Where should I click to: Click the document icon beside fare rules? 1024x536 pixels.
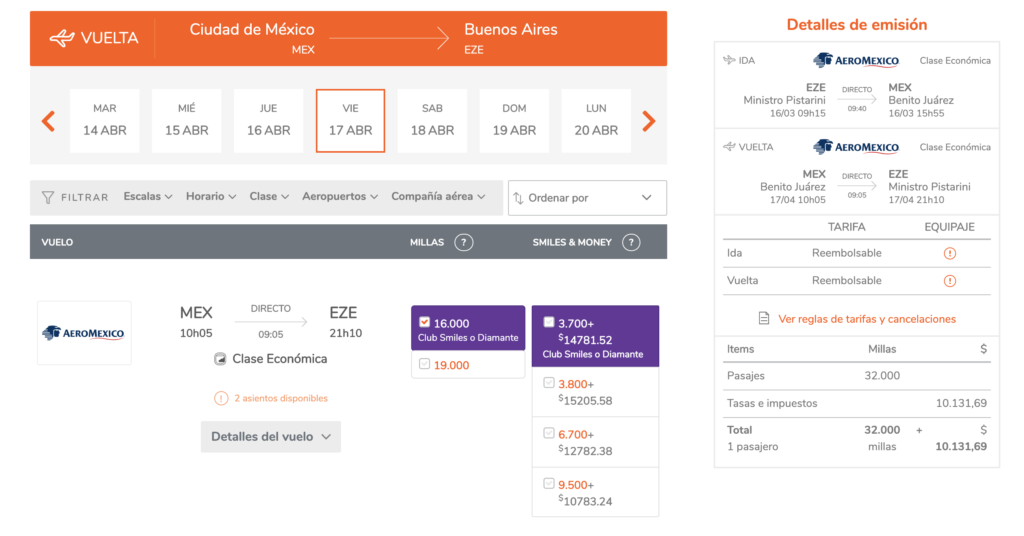(x=763, y=319)
